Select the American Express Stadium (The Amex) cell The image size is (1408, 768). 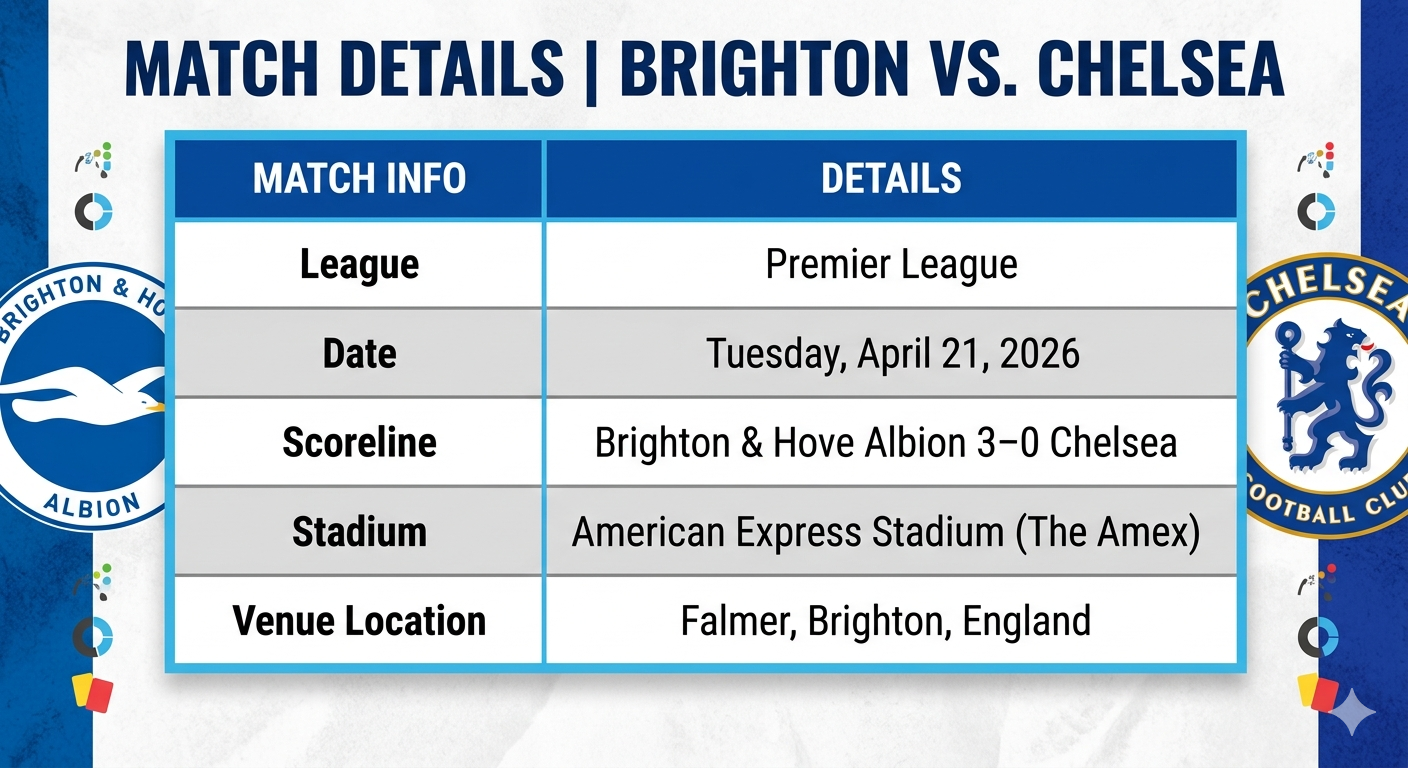tap(891, 532)
